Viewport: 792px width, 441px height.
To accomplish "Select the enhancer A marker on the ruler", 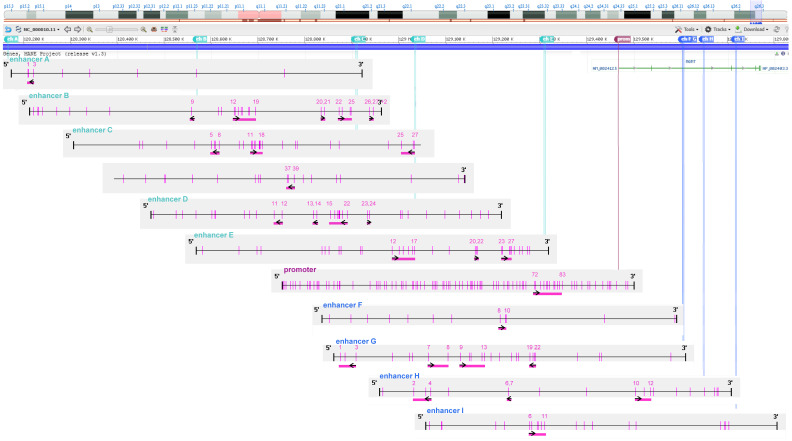I will (11, 39).
